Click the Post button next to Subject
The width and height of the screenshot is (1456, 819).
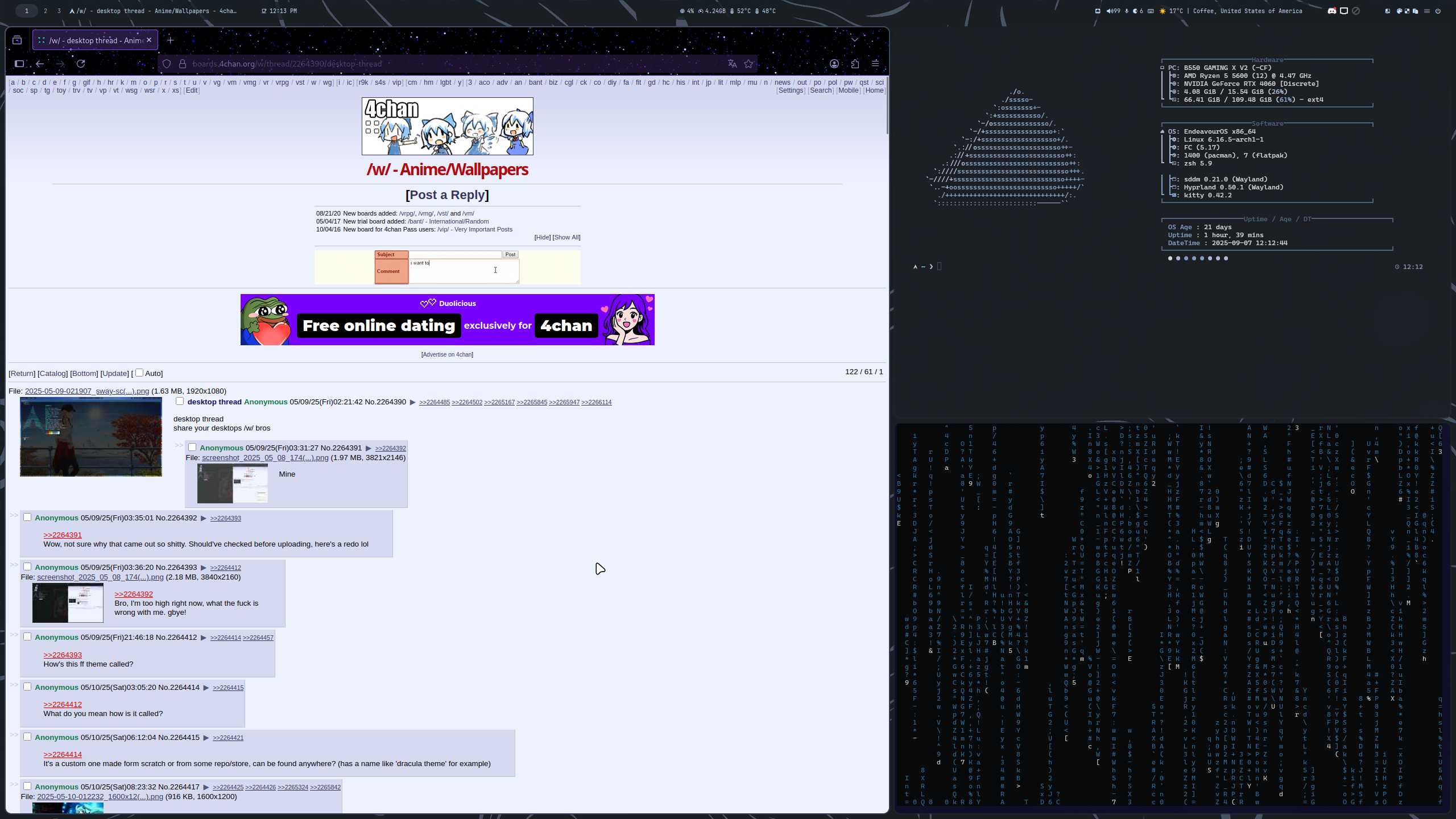(510, 254)
